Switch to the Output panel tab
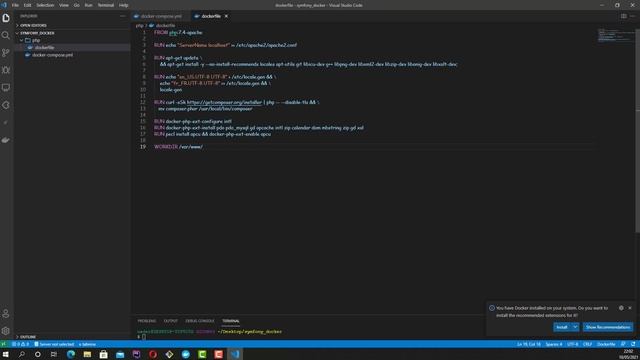The image size is (640, 360). coord(171,321)
